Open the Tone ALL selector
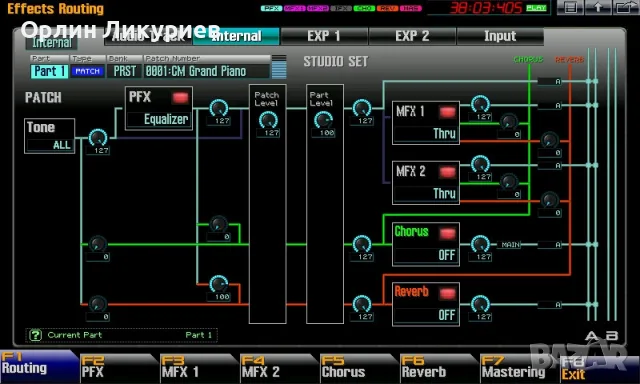Screen dimensions: 640x384 (50, 145)
